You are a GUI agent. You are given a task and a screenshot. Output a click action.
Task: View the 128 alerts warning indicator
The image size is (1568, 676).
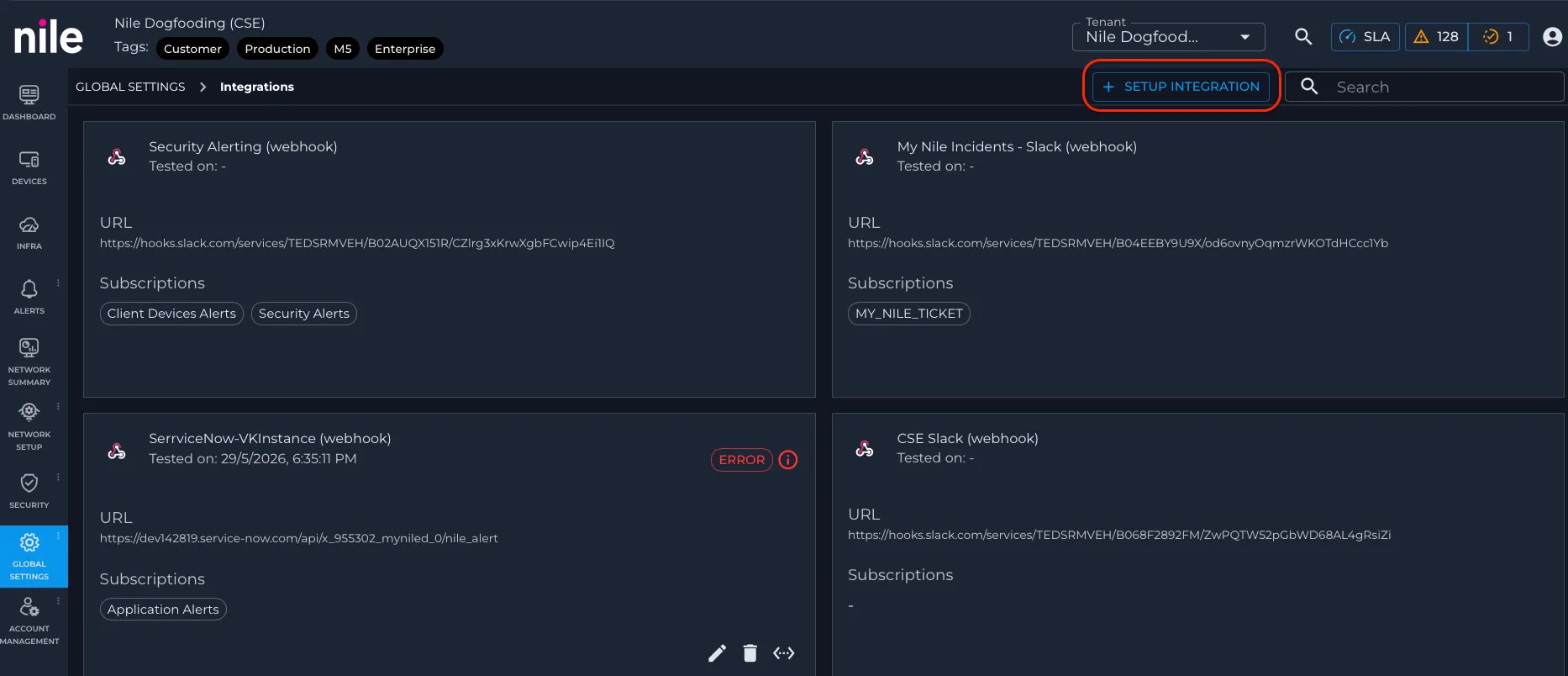click(x=1437, y=37)
